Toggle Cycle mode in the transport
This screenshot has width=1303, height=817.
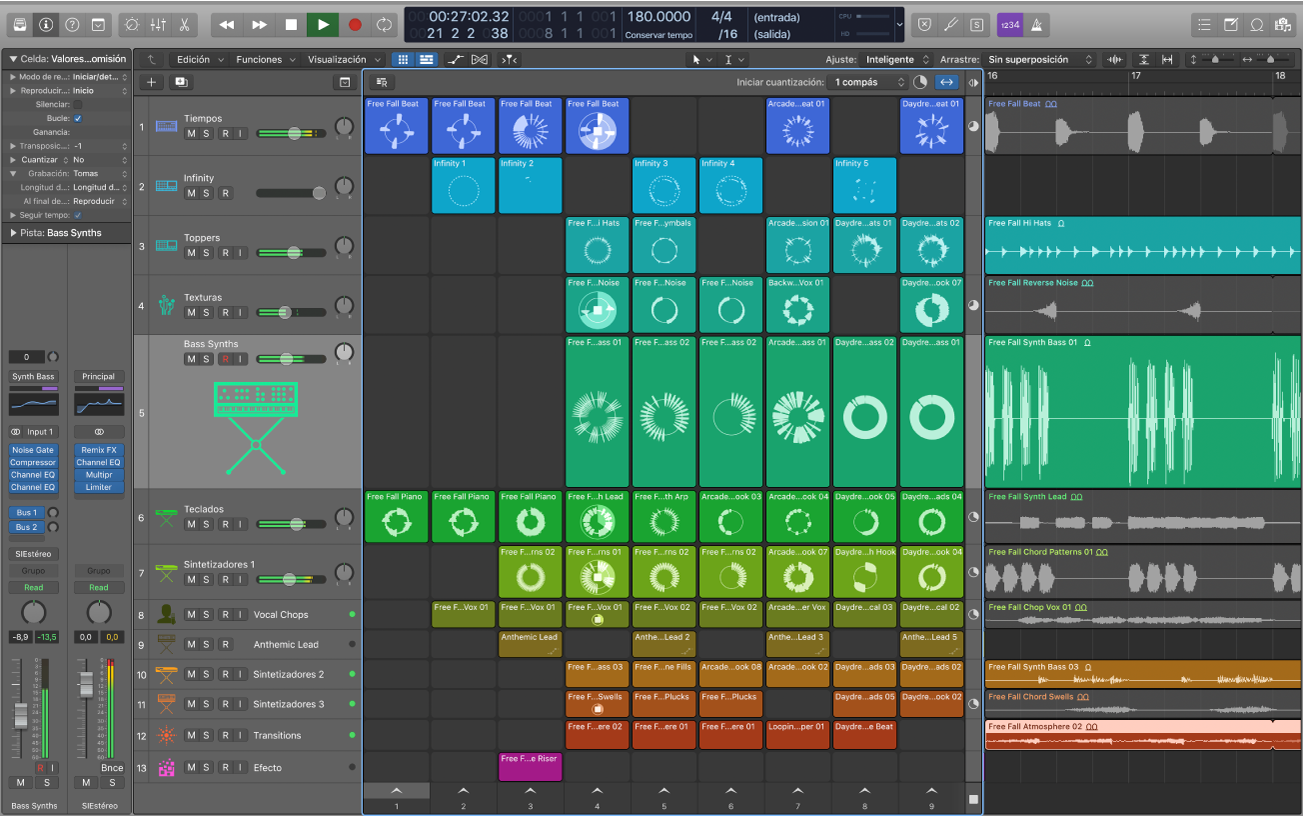(384, 24)
